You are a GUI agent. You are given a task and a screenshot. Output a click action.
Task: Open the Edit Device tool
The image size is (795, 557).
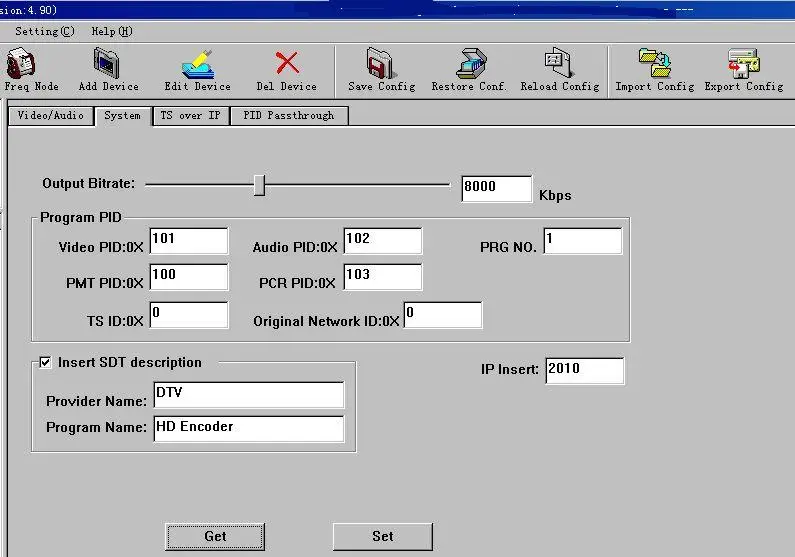pos(197,64)
